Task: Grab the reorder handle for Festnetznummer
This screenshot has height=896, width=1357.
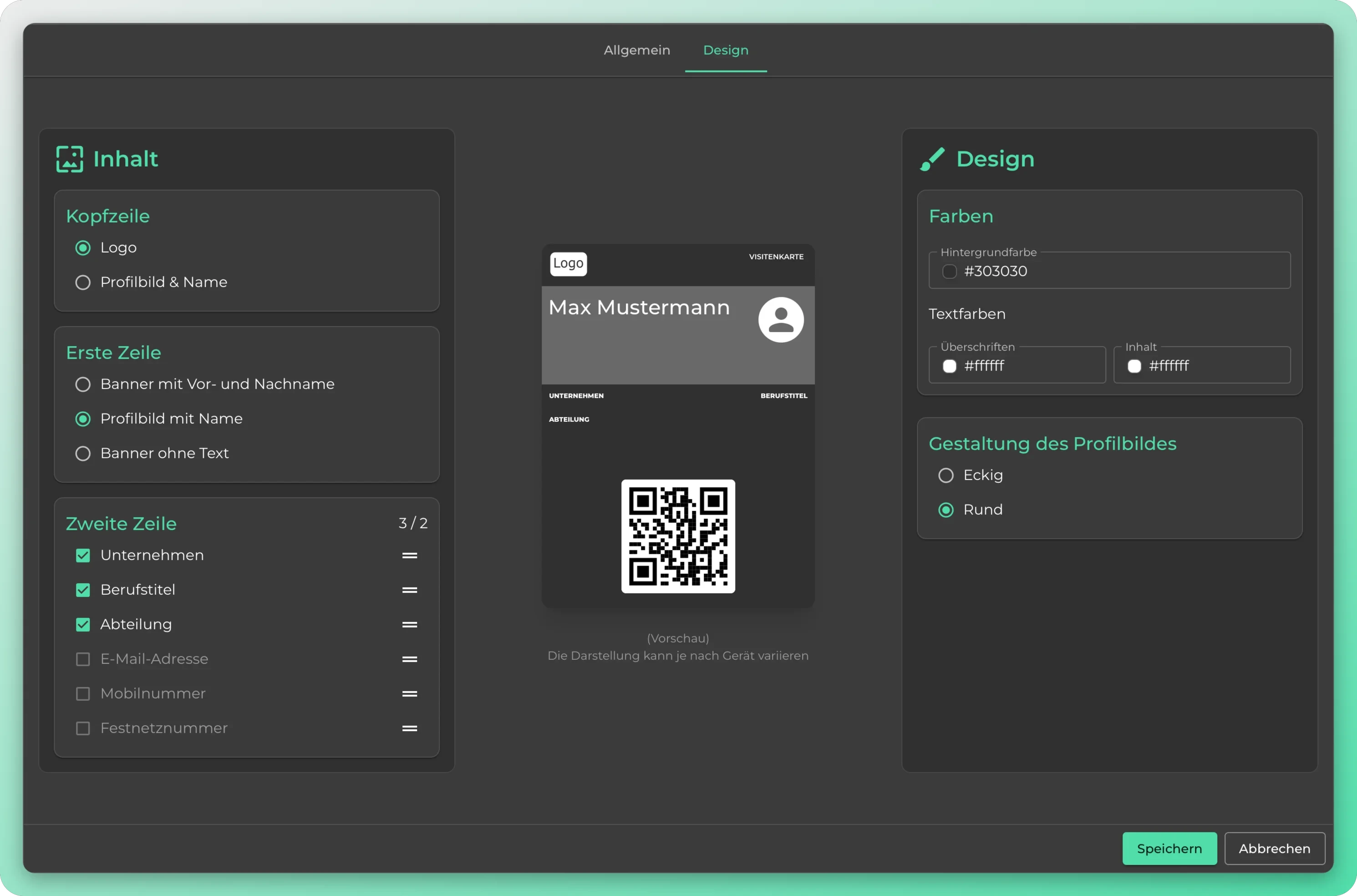Action: coord(409,728)
